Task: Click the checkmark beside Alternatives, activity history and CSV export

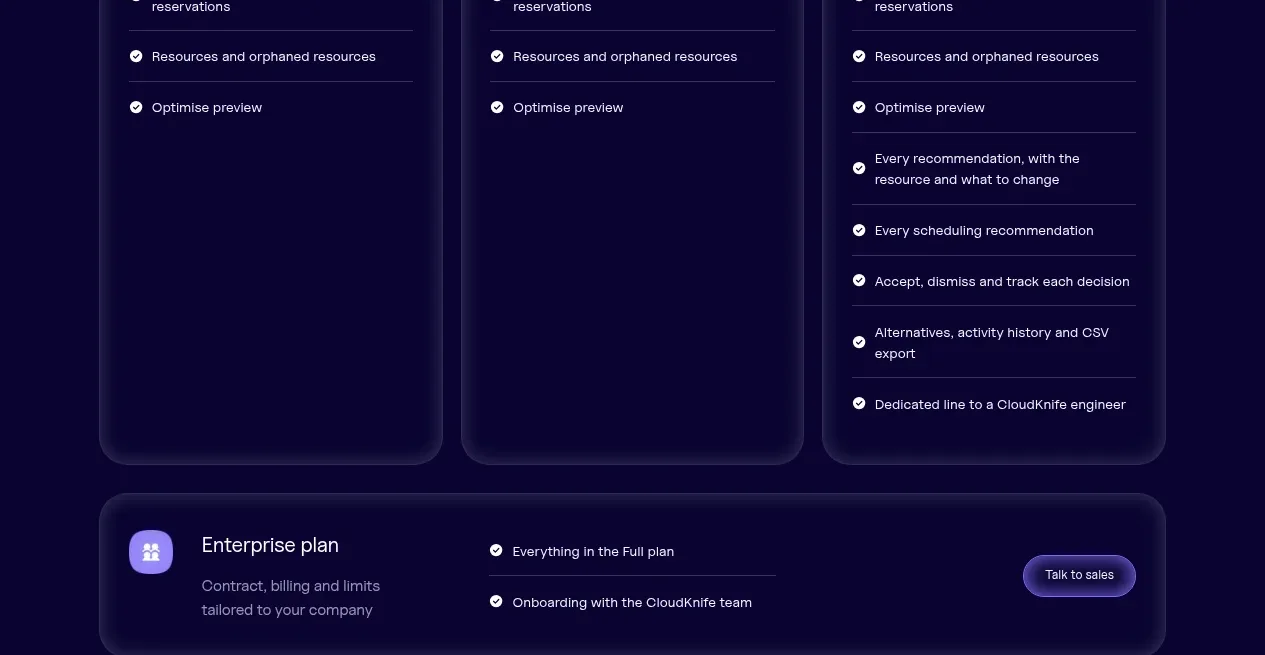Action: pos(859,342)
